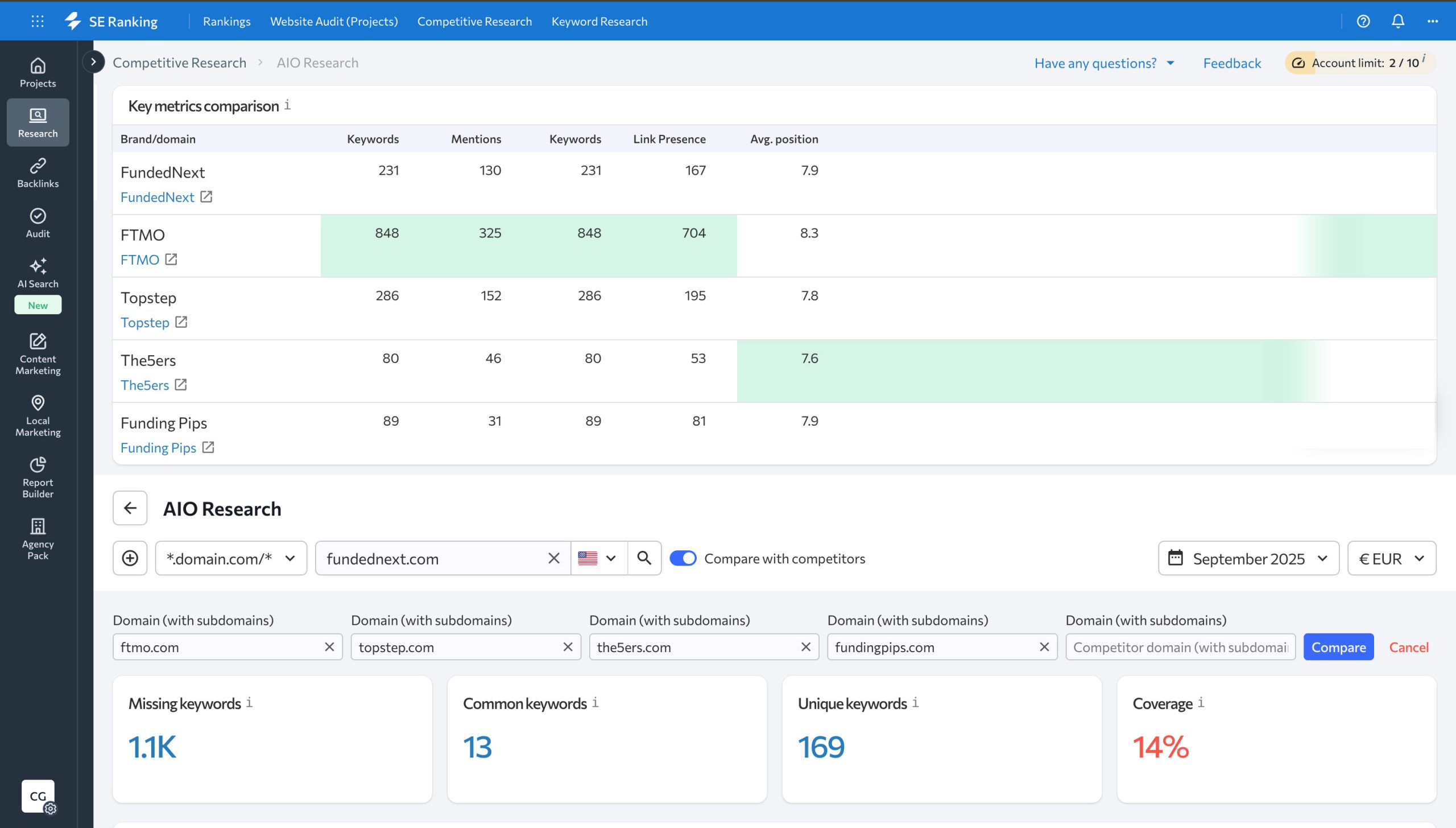Open Keyword Research top menu

pyautogui.click(x=599, y=21)
